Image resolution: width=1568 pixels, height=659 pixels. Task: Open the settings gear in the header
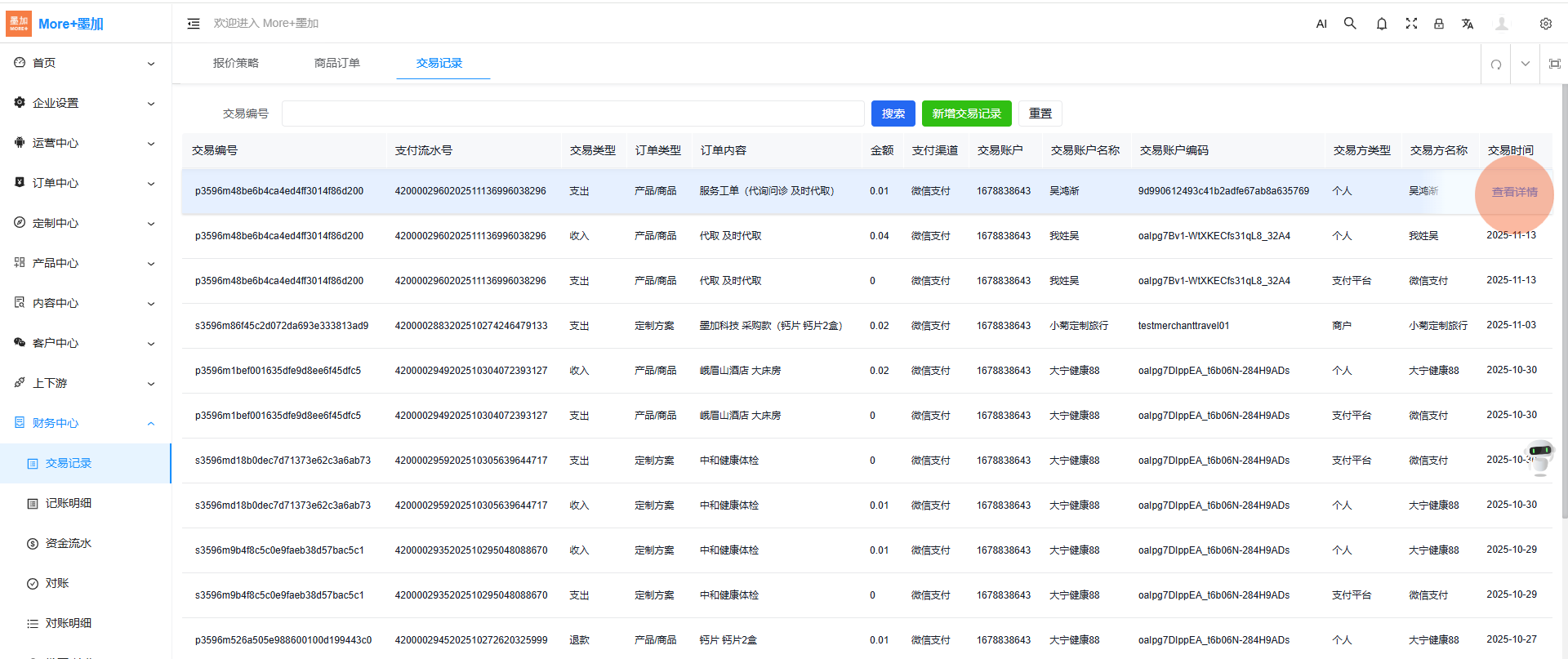tap(1545, 24)
